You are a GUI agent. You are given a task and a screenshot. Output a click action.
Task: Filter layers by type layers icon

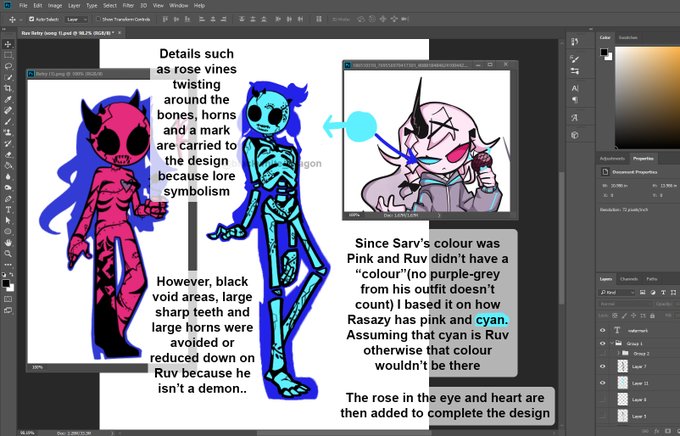(663, 292)
